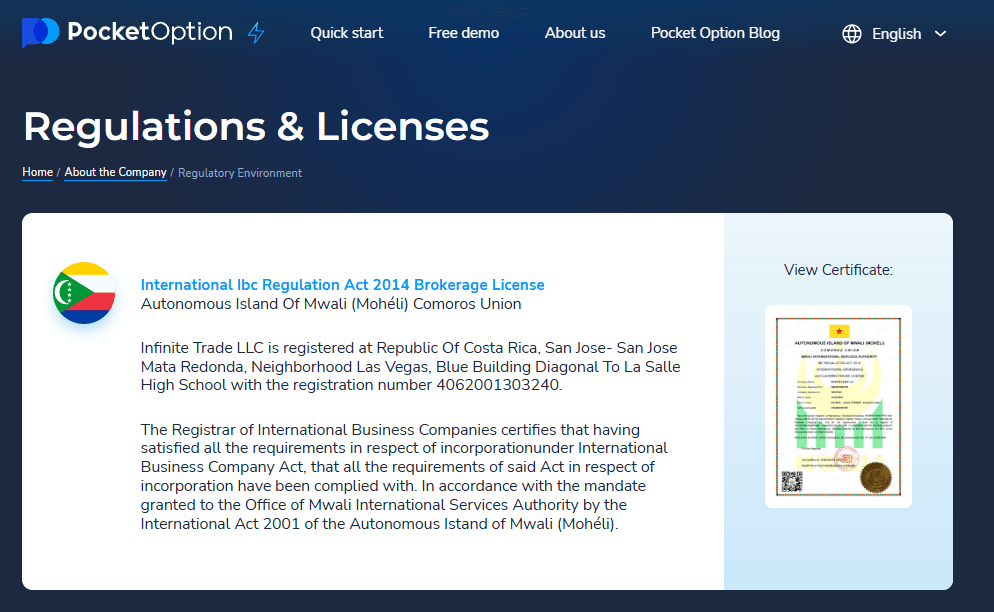Select the English language label
The image size is (994, 612).
tap(896, 34)
